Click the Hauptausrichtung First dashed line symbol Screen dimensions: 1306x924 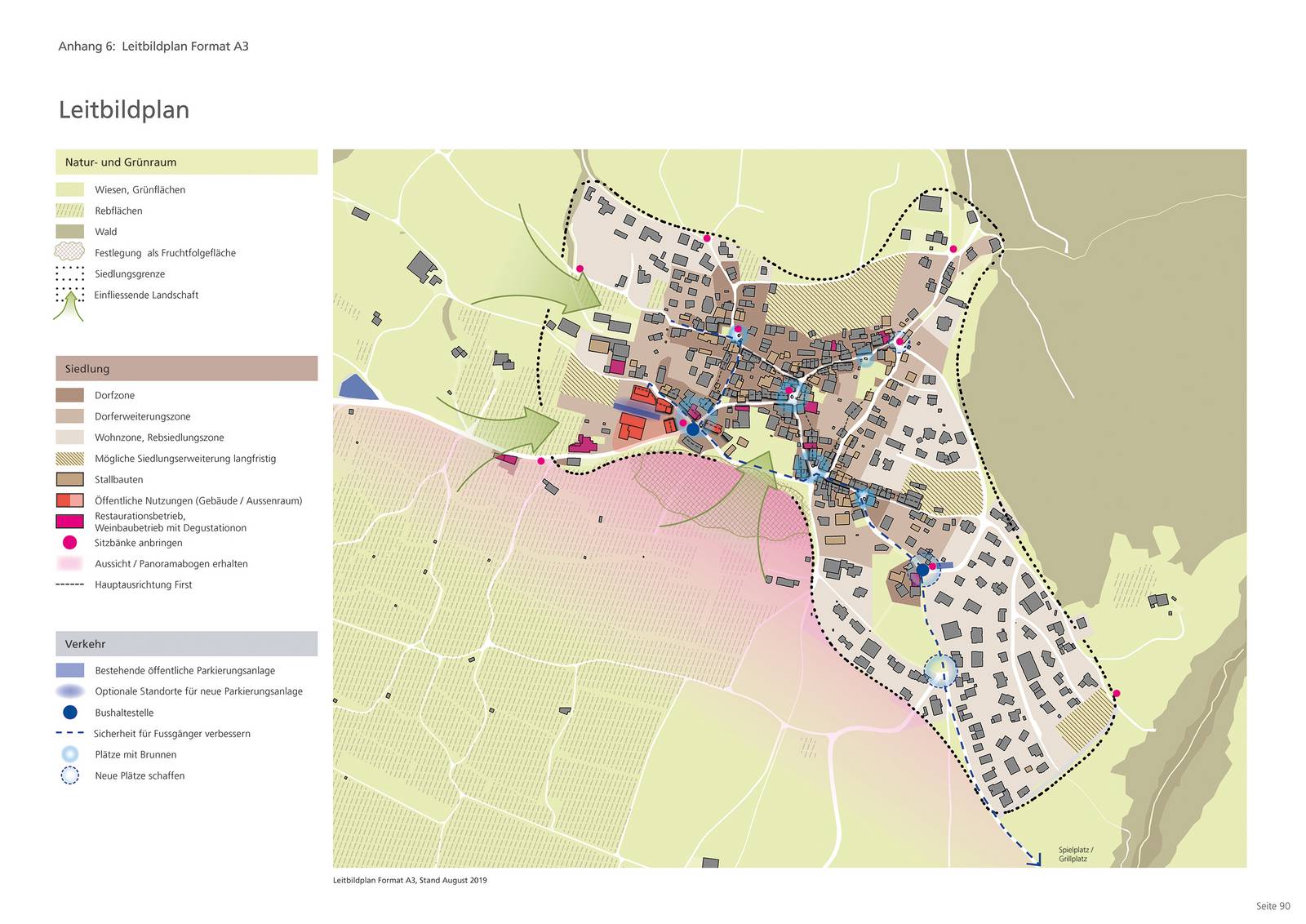tap(70, 585)
